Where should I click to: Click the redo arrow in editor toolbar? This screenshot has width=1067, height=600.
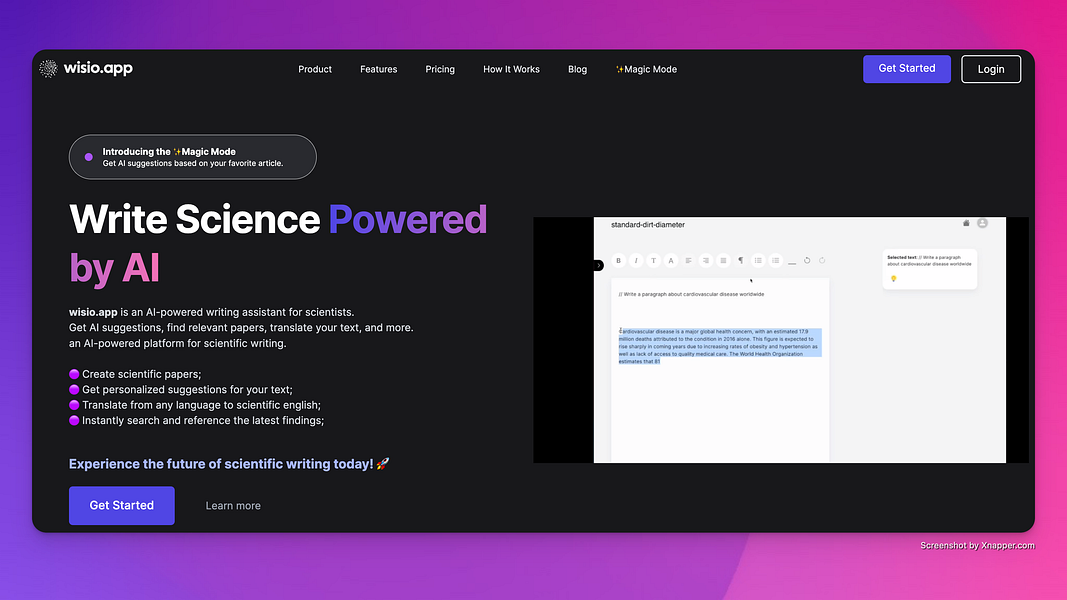click(822, 261)
